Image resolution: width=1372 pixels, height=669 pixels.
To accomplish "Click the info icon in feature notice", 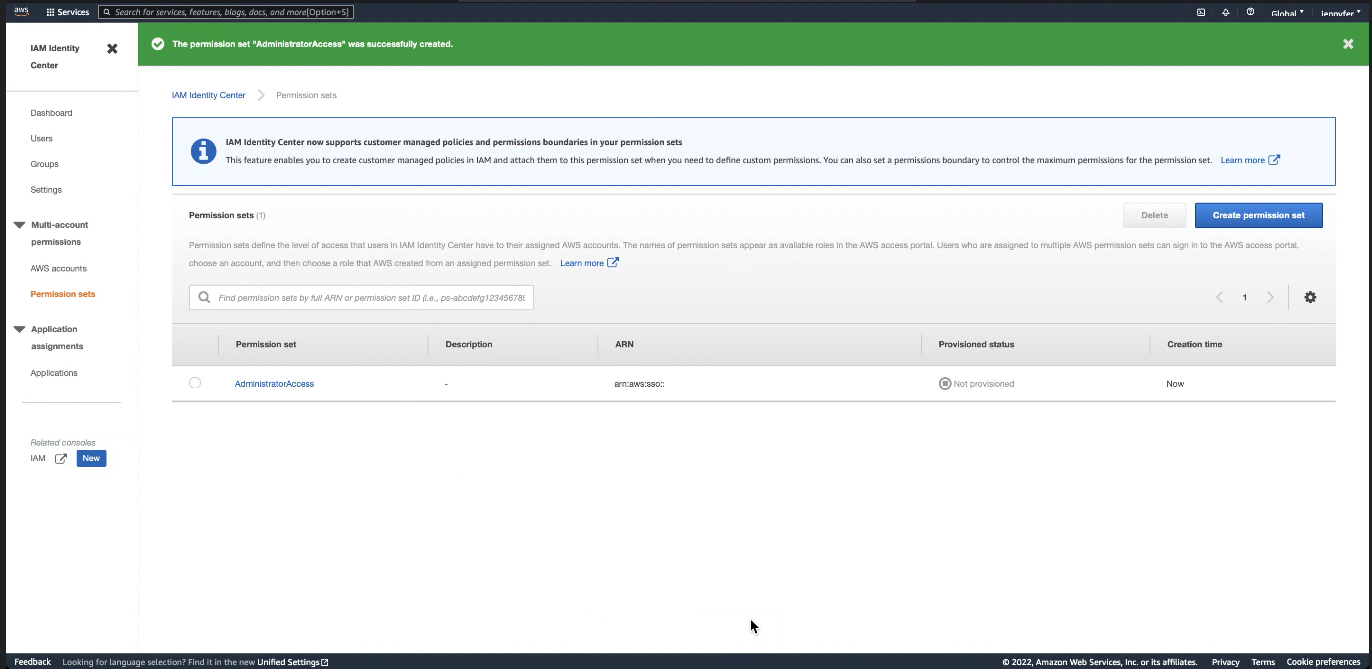I will 203,151.
